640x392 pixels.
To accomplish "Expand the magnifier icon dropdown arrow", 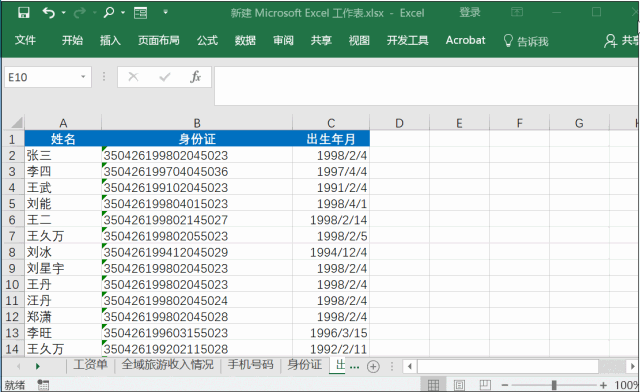I will 123,13.
